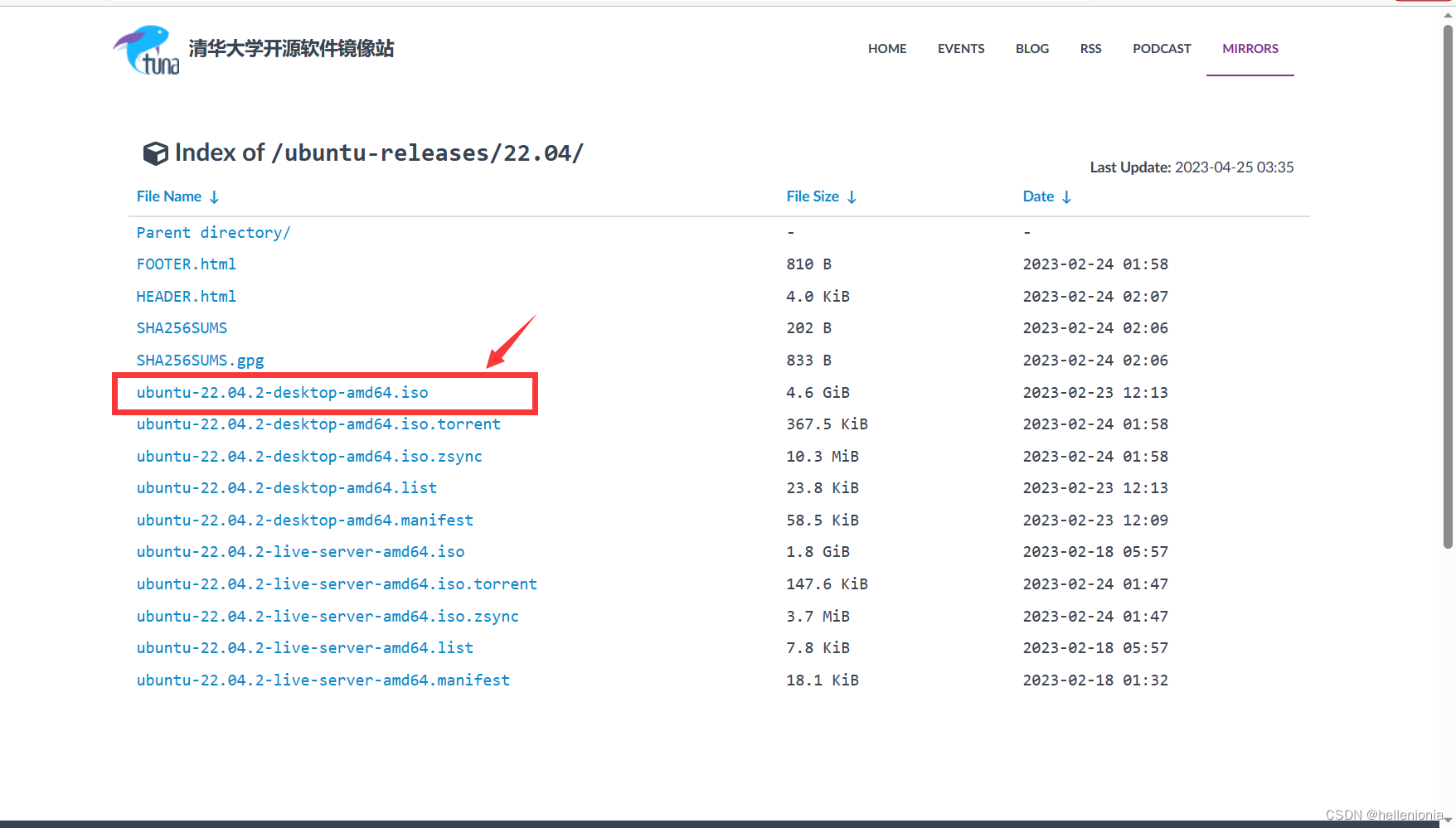Open ubuntu-22.04.2-desktop-amd64.iso.zsync

tap(309, 457)
